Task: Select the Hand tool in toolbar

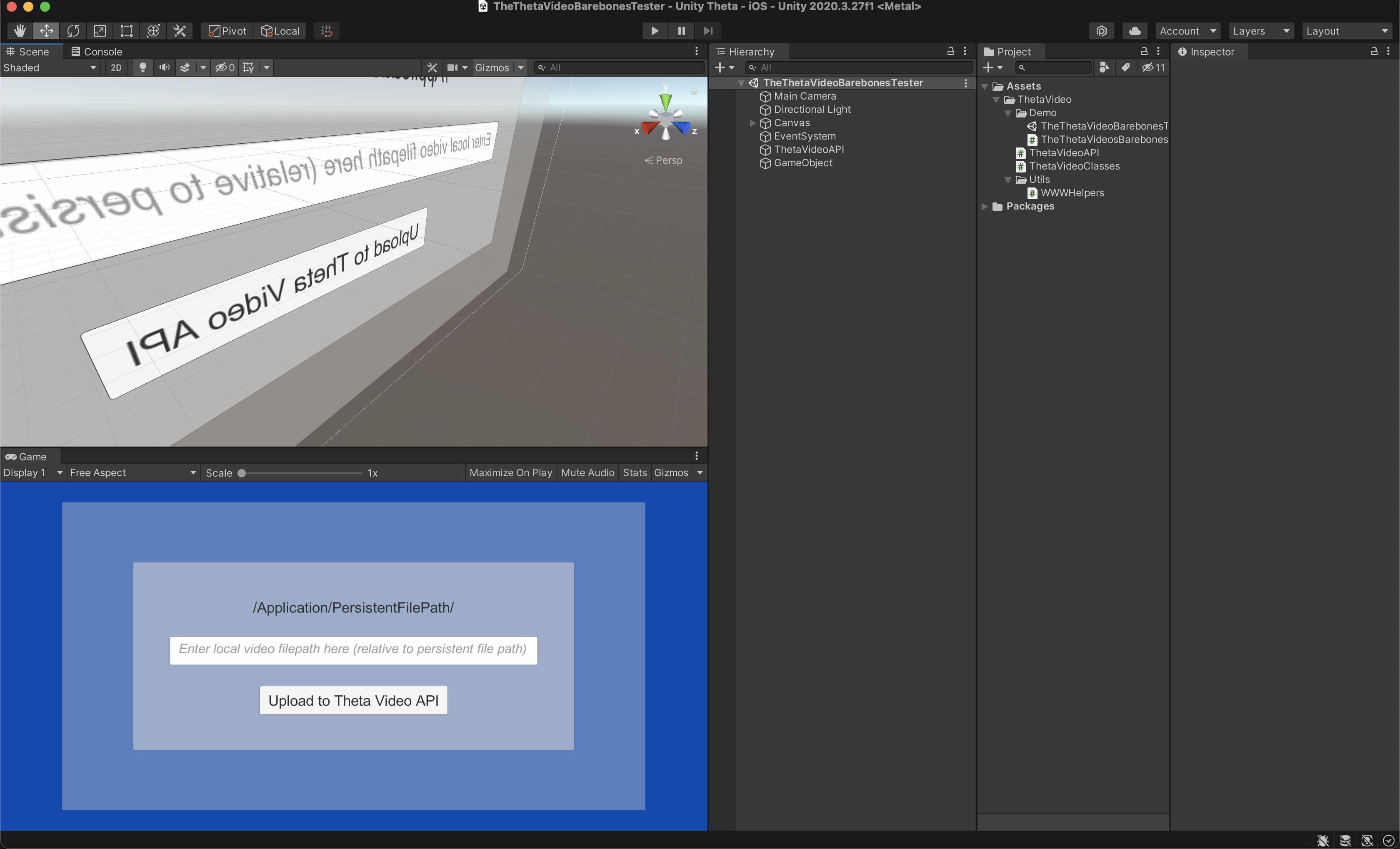Action: (x=20, y=31)
